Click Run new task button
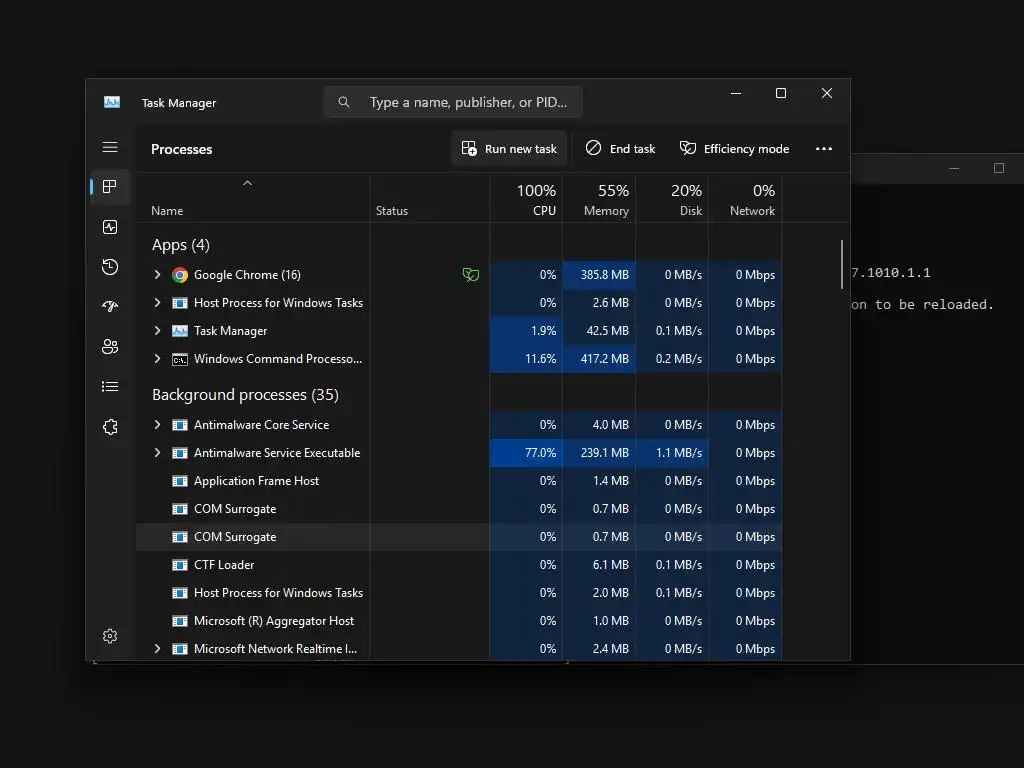Viewport: 1024px width, 768px height. coord(509,149)
